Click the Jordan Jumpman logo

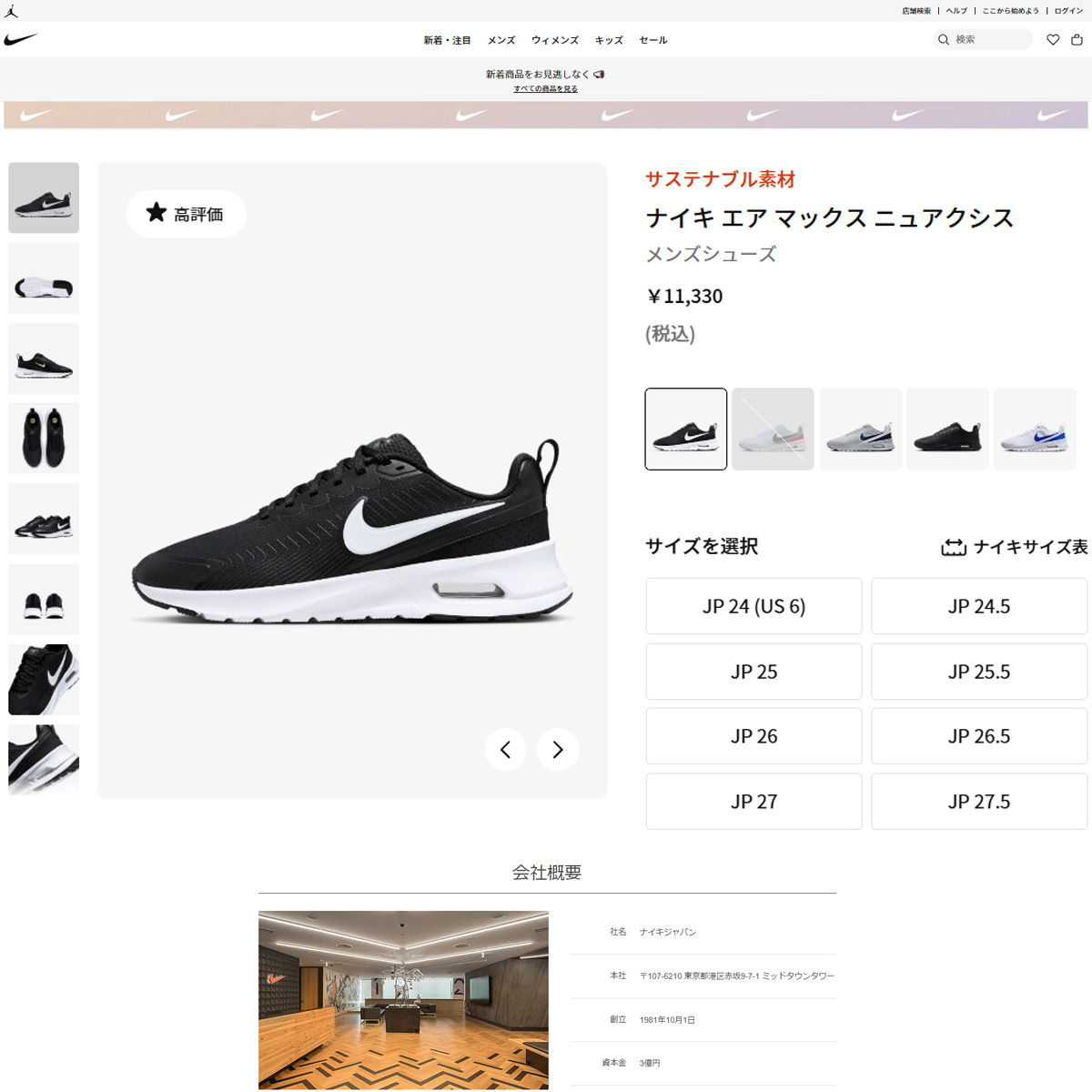point(11,11)
